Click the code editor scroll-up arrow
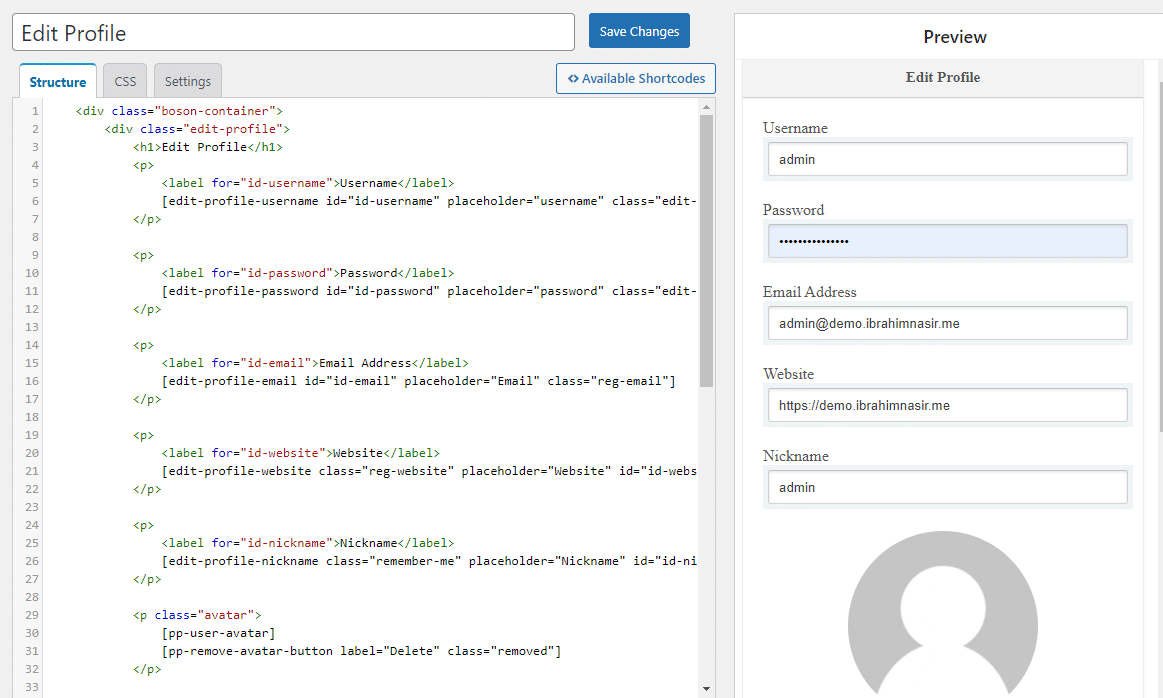Screen dimensions: 1163x698 point(706,108)
